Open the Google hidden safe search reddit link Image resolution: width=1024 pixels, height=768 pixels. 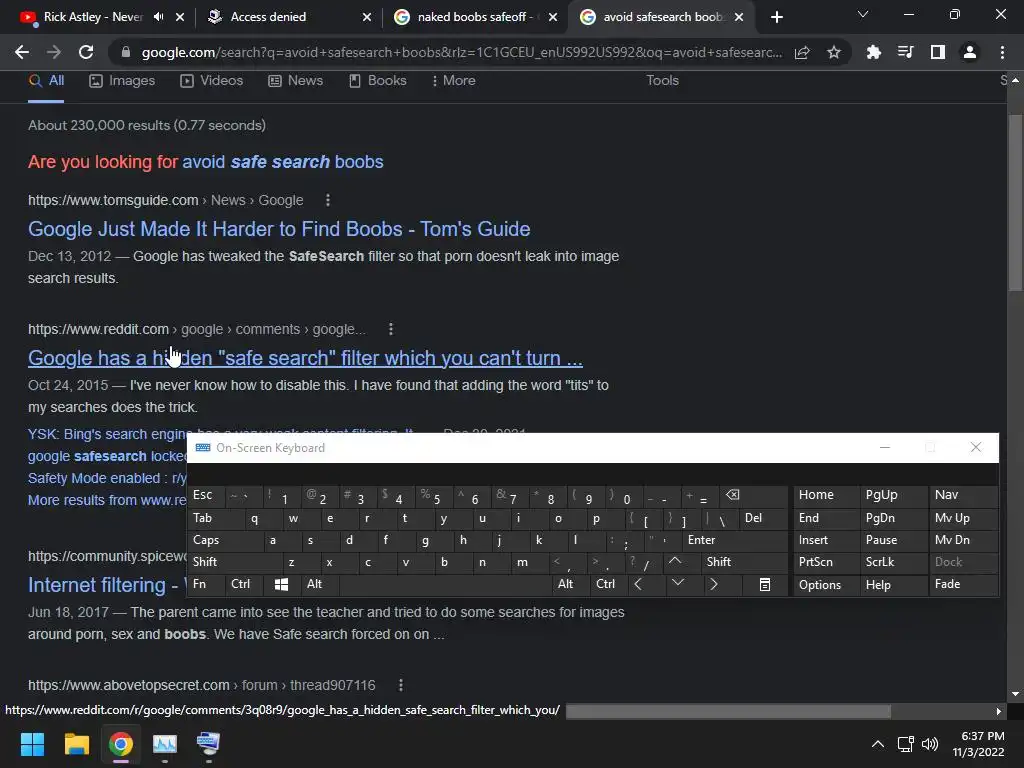click(x=305, y=359)
